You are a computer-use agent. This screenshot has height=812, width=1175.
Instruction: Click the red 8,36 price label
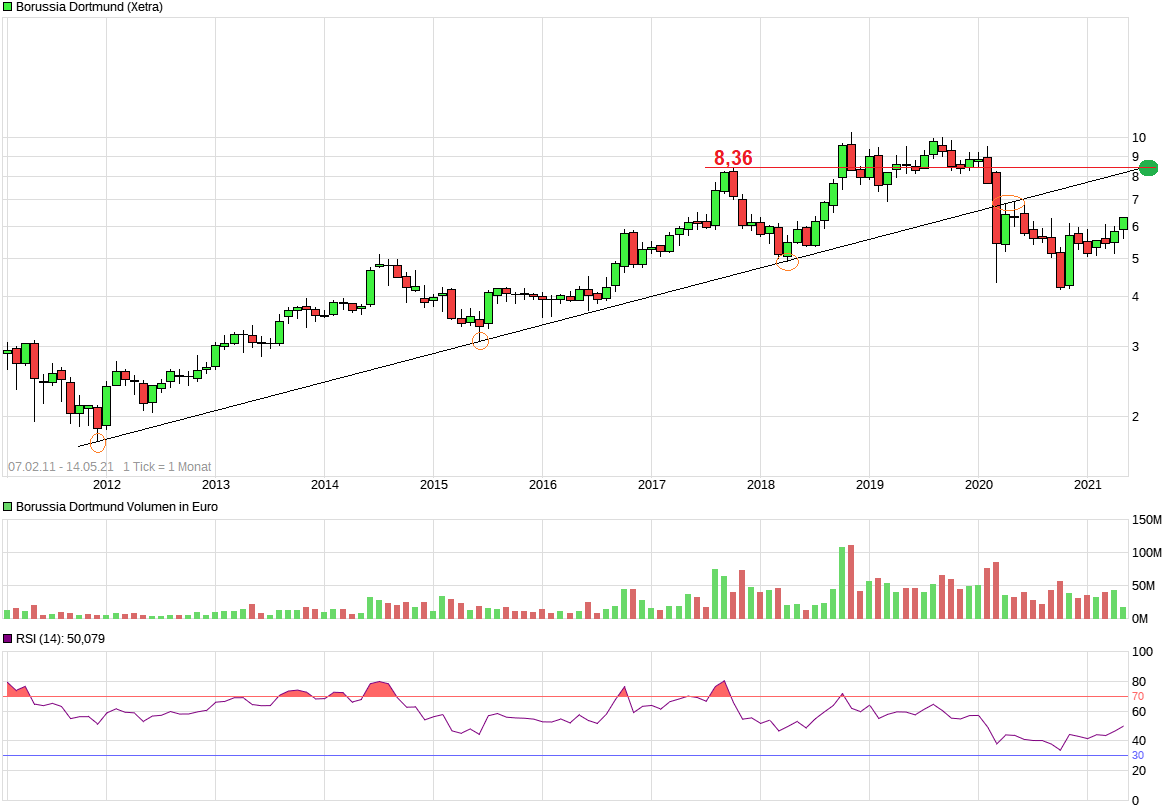click(733, 158)
